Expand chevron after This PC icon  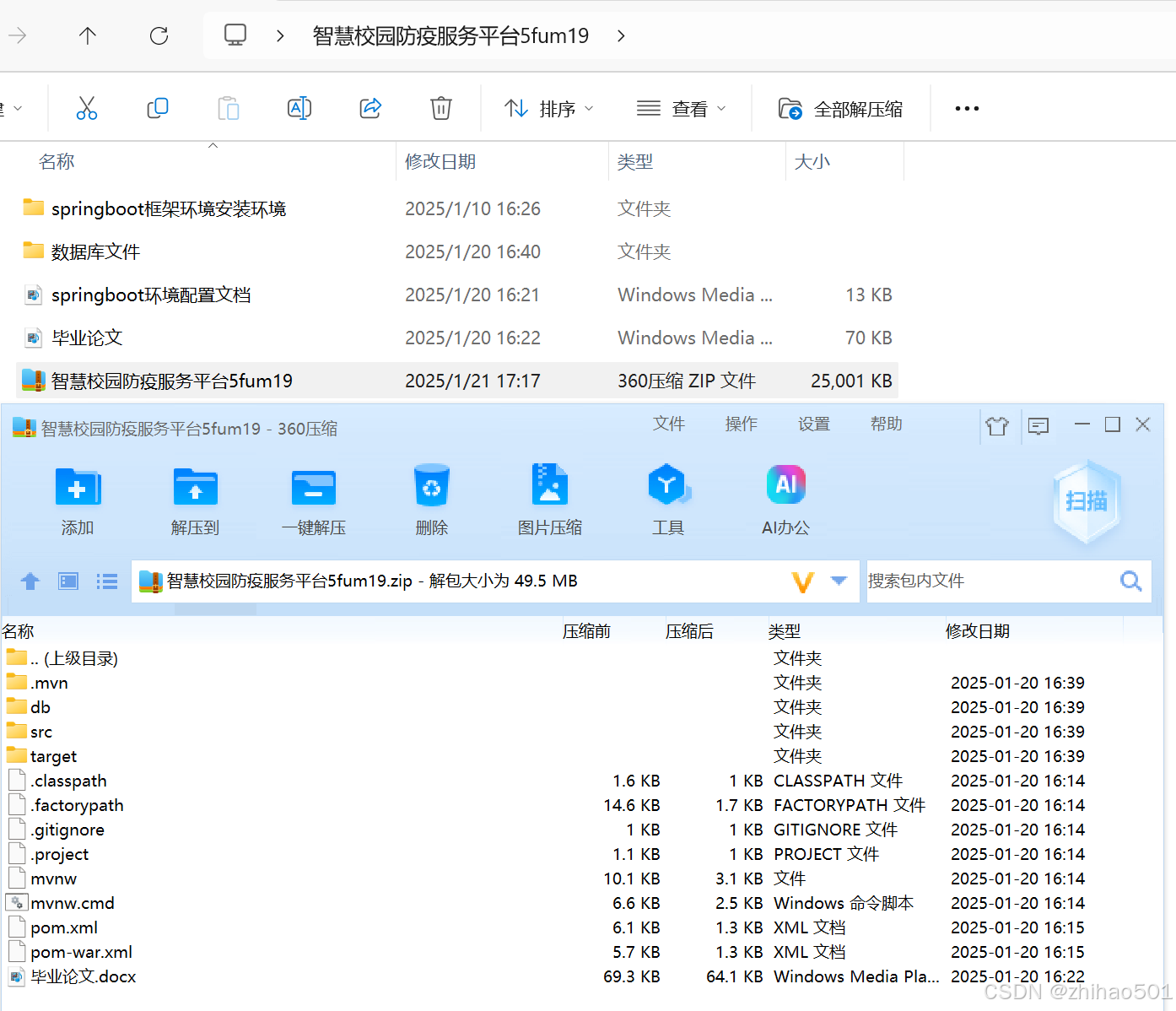(x=280, y=35)
